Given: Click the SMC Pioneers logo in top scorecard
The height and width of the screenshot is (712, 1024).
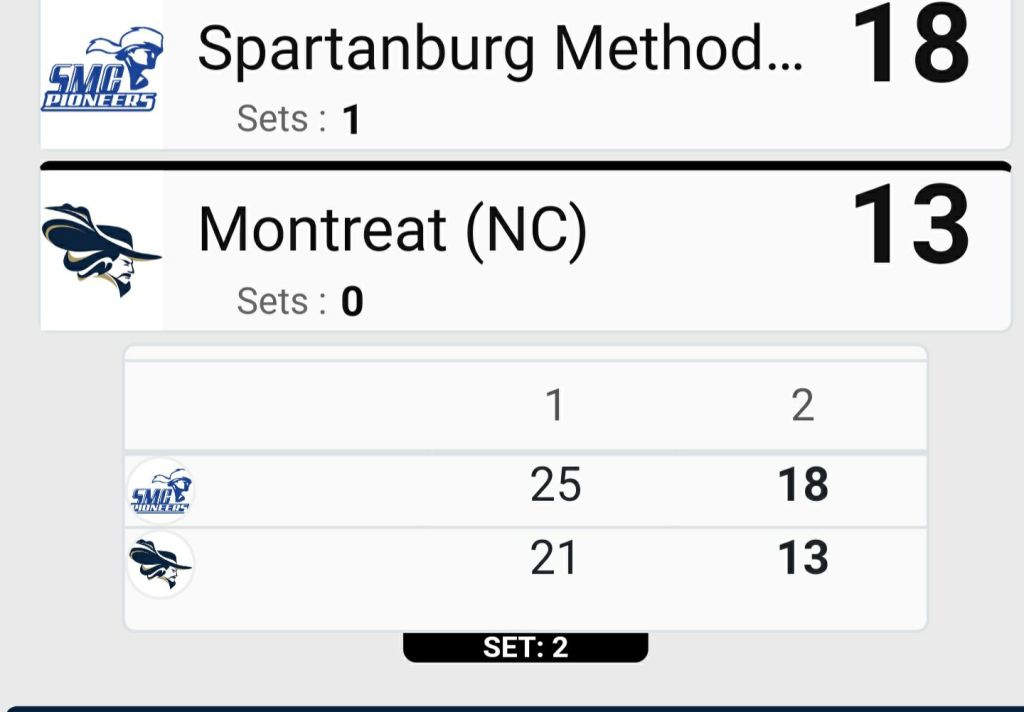Looking at the screenshot, I should pos(100,72).
